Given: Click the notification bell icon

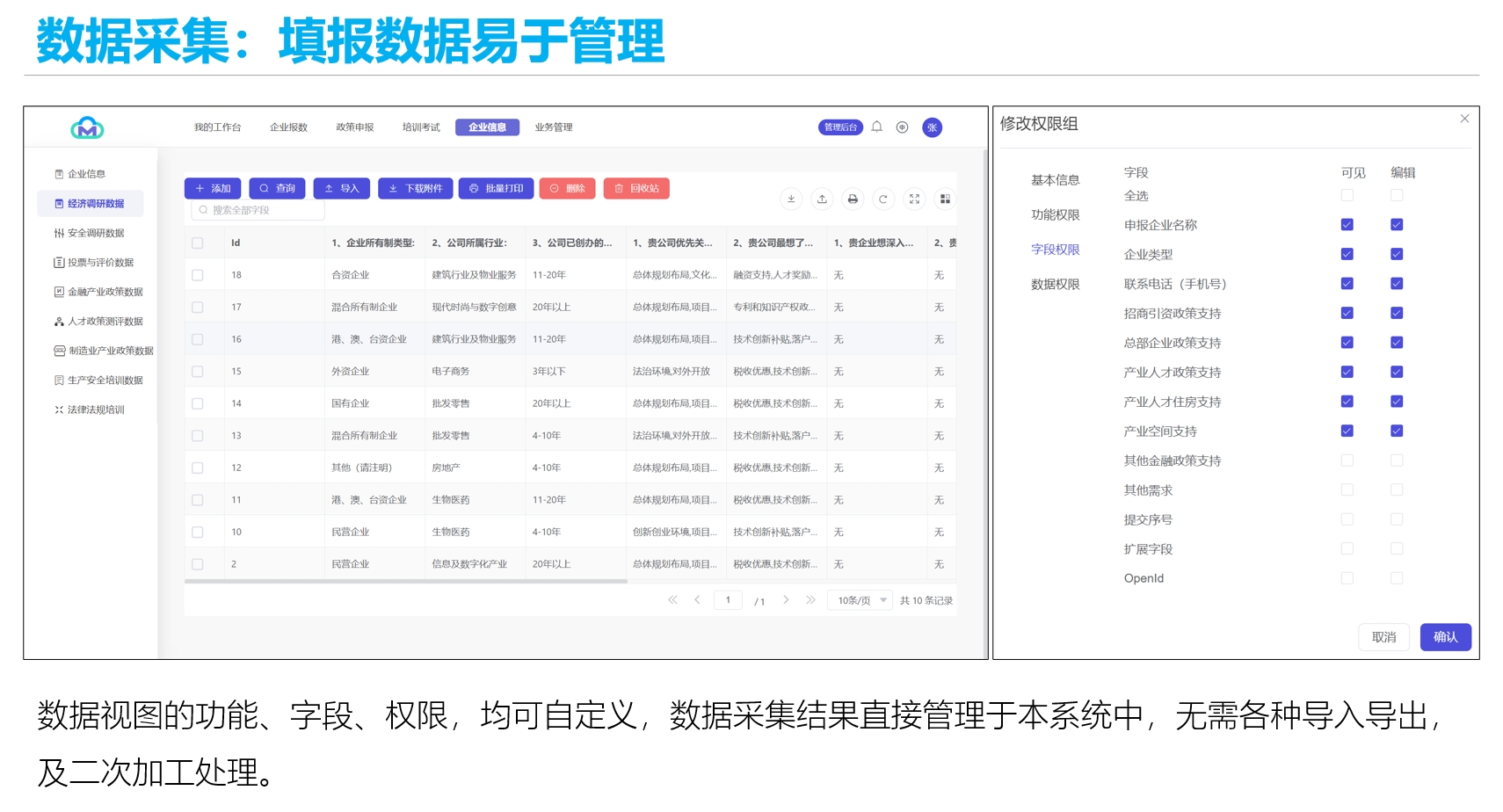Looking at the screenshot, I should point(876,127).
